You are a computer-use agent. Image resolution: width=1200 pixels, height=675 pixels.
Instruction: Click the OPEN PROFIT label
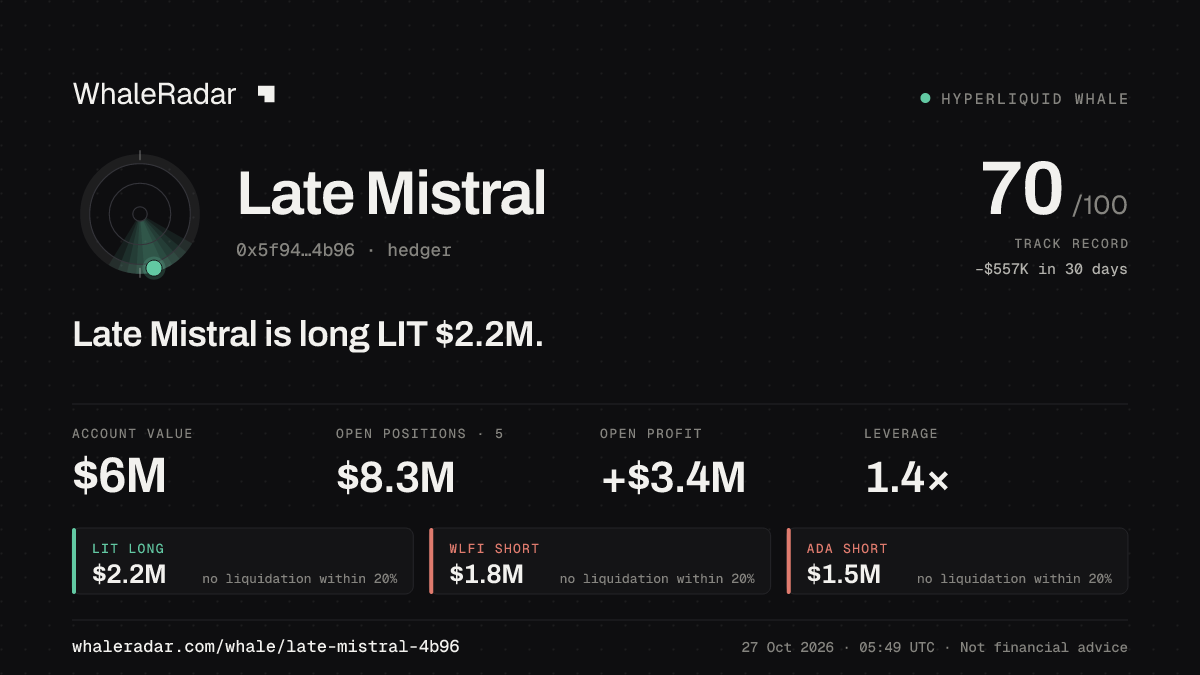pos(651,434)
